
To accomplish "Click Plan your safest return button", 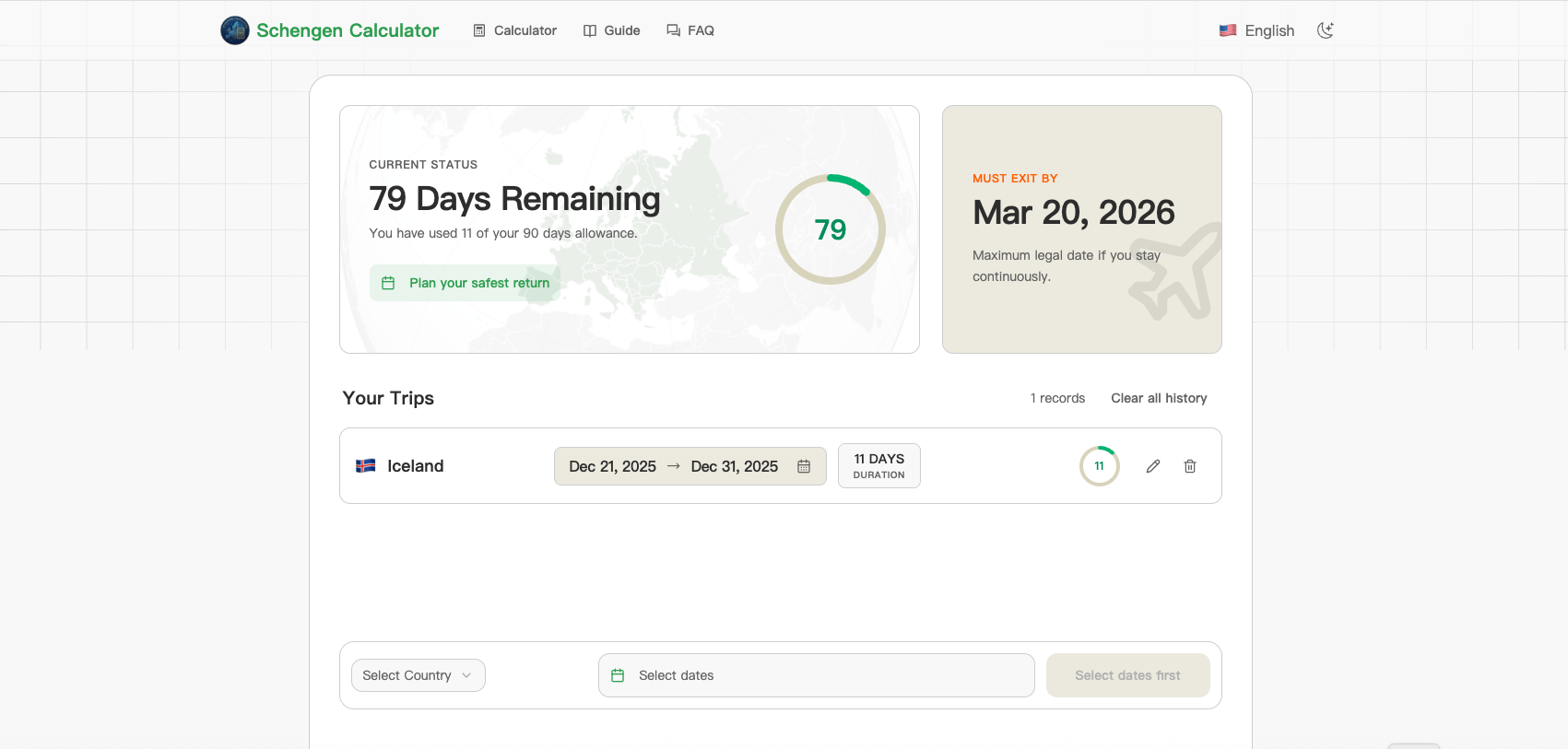I will click(466, 283).
